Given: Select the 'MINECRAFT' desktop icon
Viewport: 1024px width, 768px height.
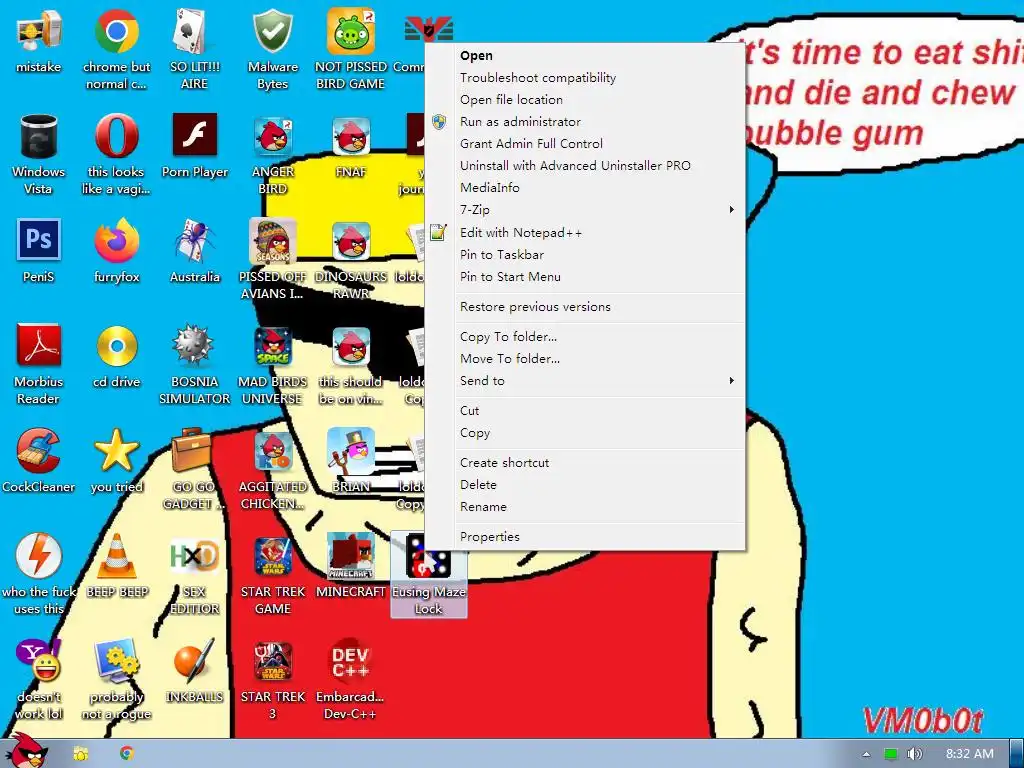Looking at the screenshot, I should 351,567.
